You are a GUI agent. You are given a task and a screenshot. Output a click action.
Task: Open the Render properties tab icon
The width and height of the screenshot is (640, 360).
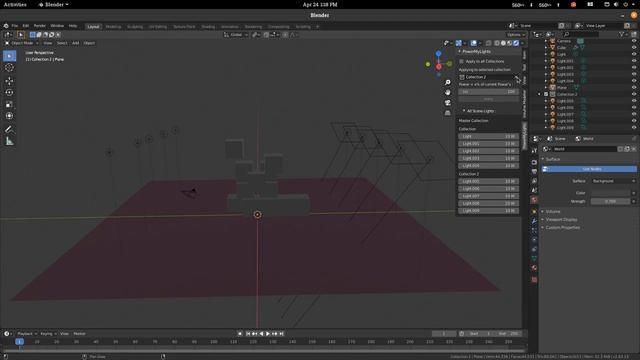pos(534,162)
